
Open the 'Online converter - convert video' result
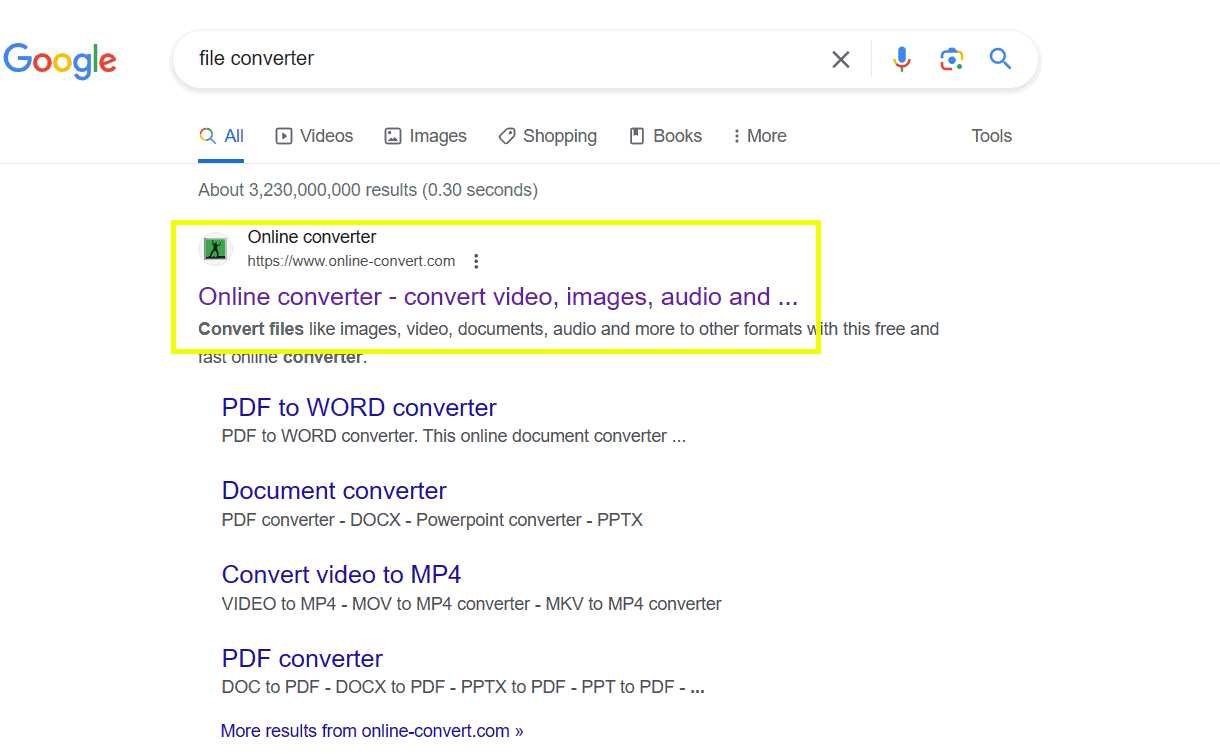tap(498, 297)
